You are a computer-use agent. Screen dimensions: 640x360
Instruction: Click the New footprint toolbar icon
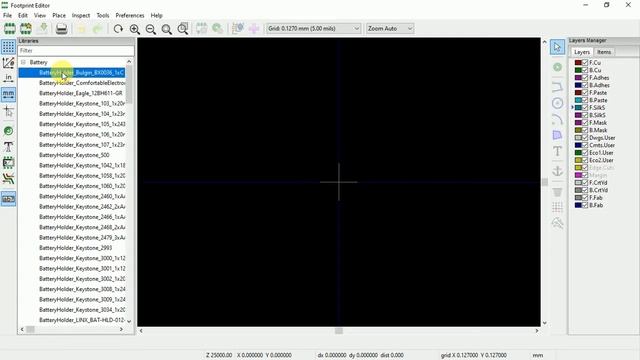pyautogui.click(x=9, y=29)
